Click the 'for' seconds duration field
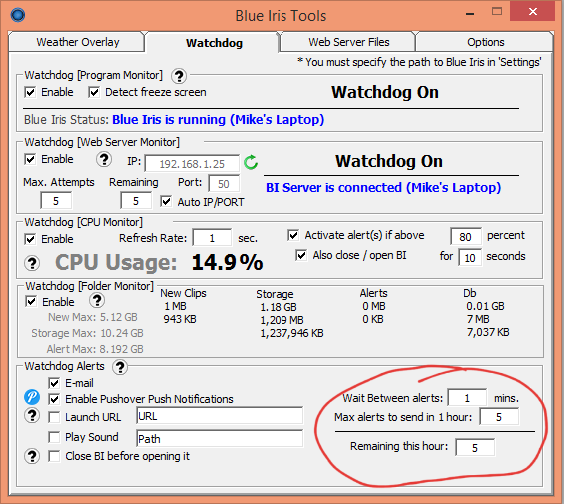564x504 pixels. (470, 258)
